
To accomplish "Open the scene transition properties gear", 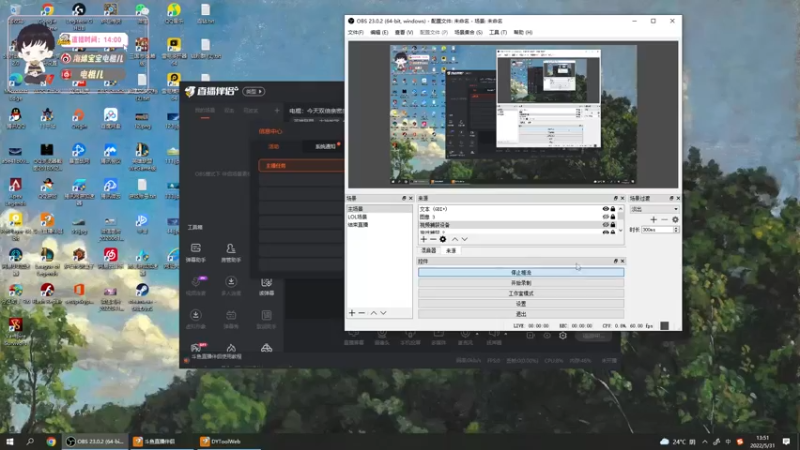I will (x=675, y=220).
